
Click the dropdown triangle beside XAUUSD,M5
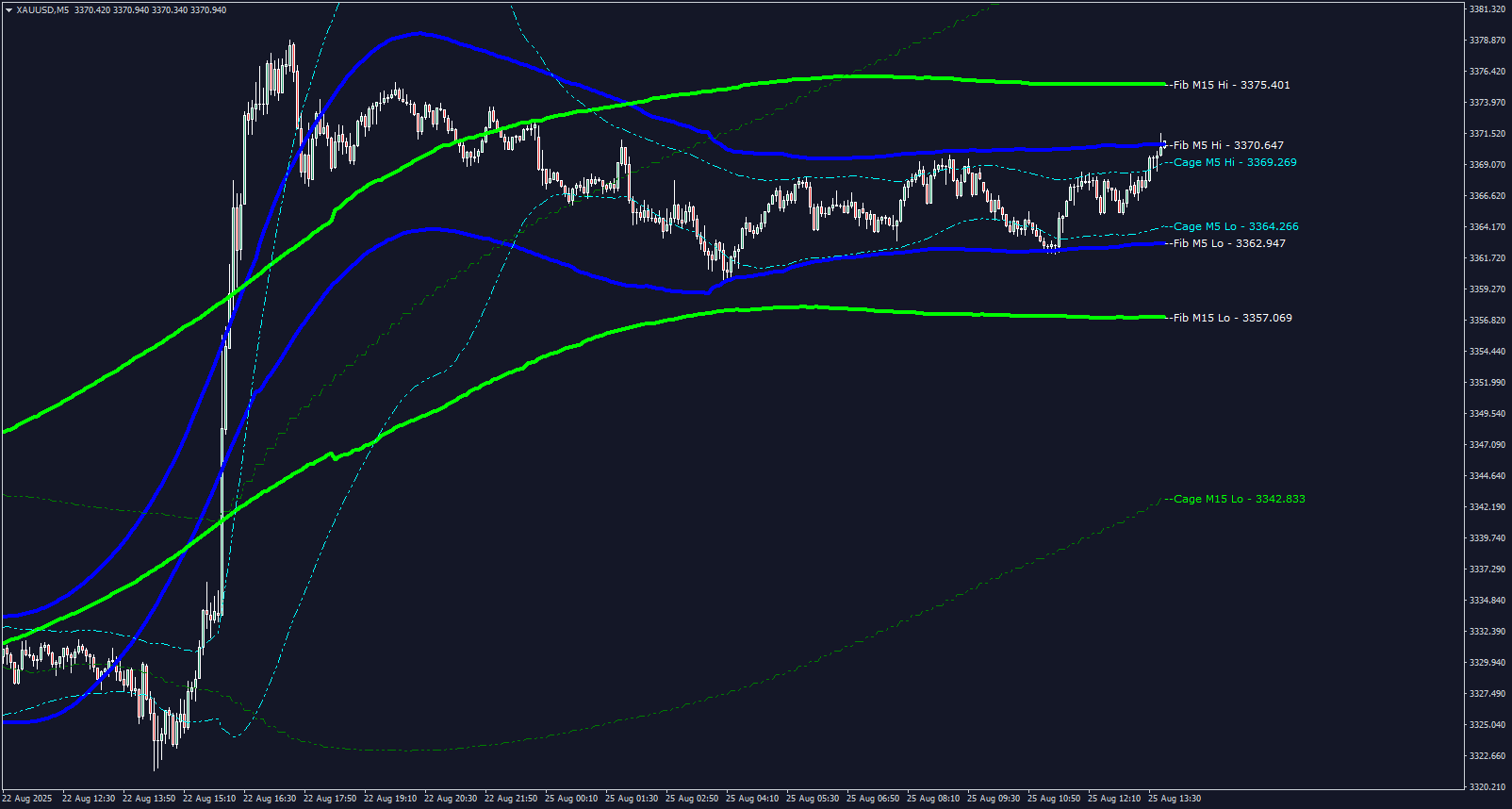coord(9,10)
